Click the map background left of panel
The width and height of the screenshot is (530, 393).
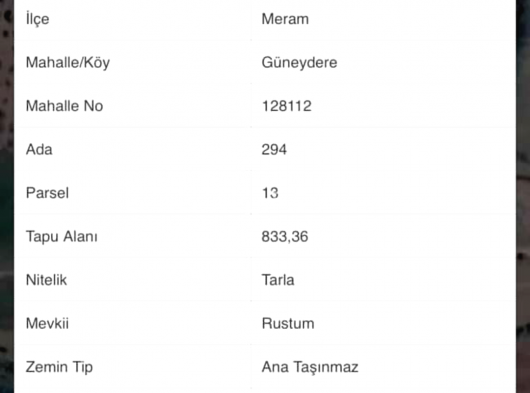(x=7, y=196)
